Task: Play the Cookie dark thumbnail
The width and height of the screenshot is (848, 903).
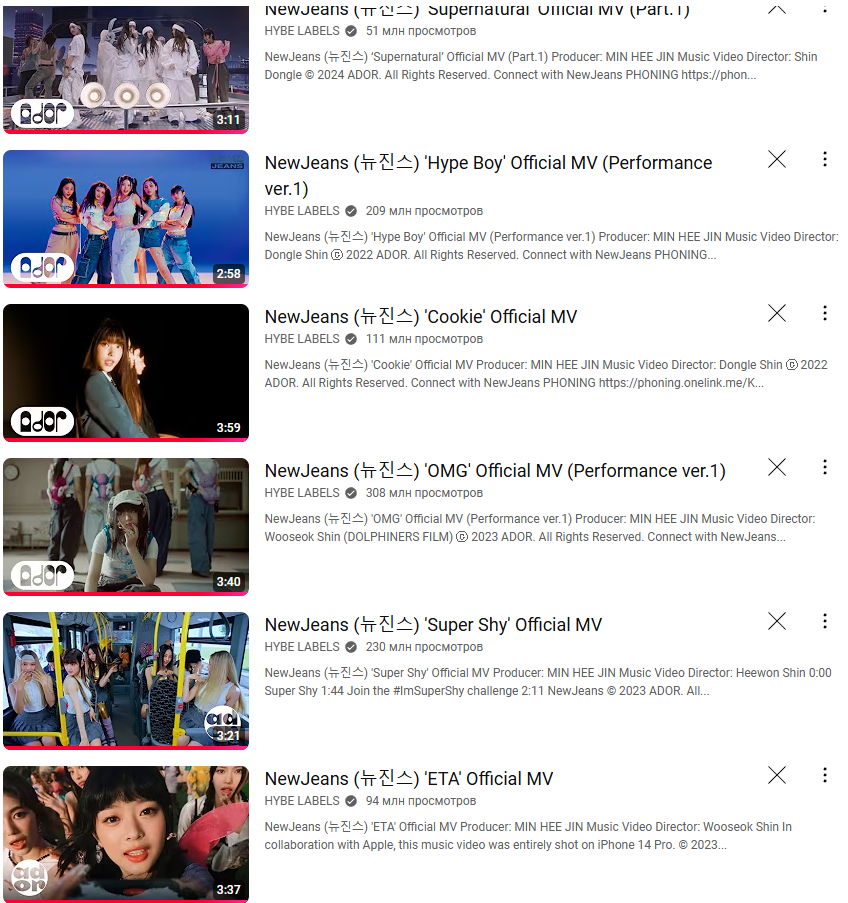Action: click(x=126, y=373)
